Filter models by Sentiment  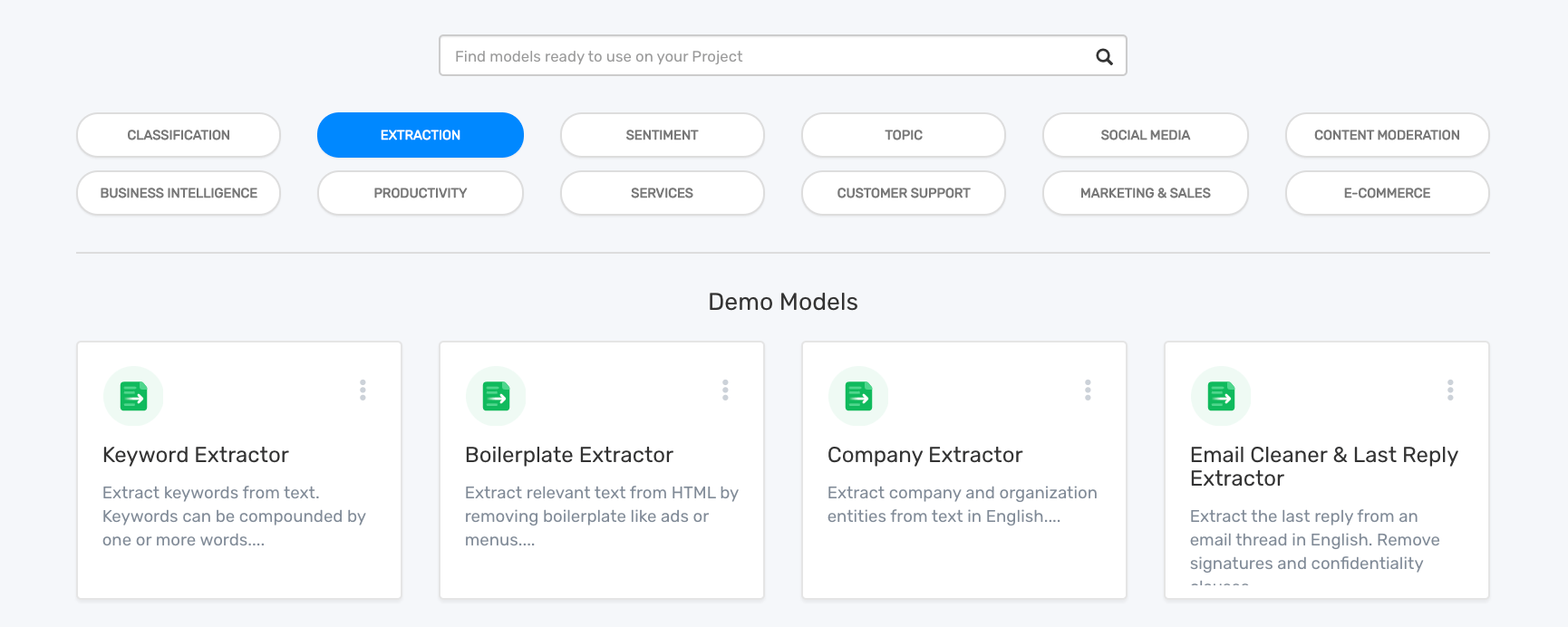(662, 135)
